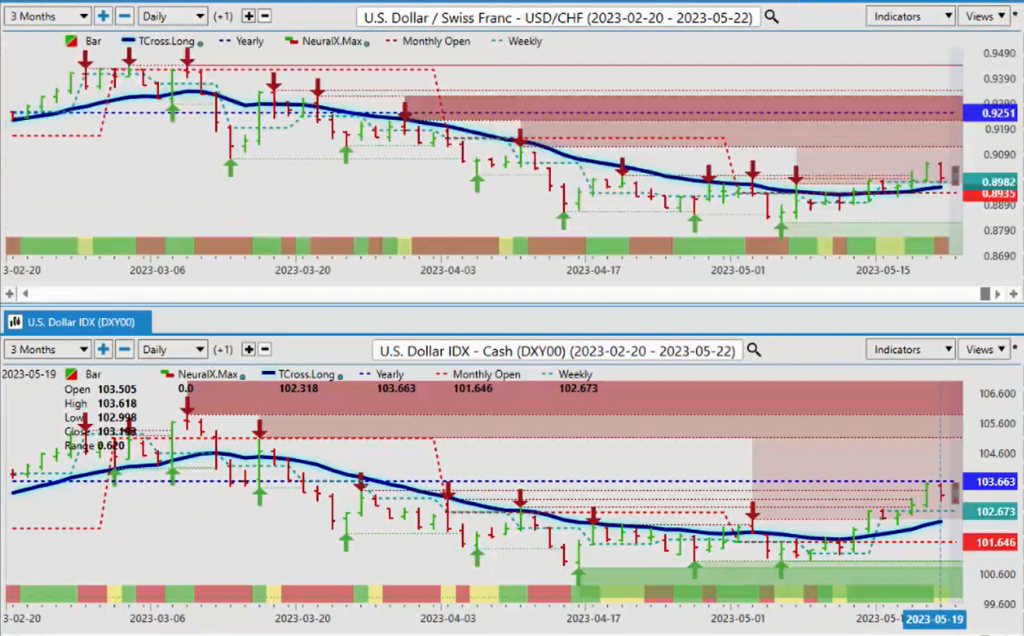Viewport: 1024px width, 636px height.
Task: Select the Range value 0.620
Action: [110, 446]
